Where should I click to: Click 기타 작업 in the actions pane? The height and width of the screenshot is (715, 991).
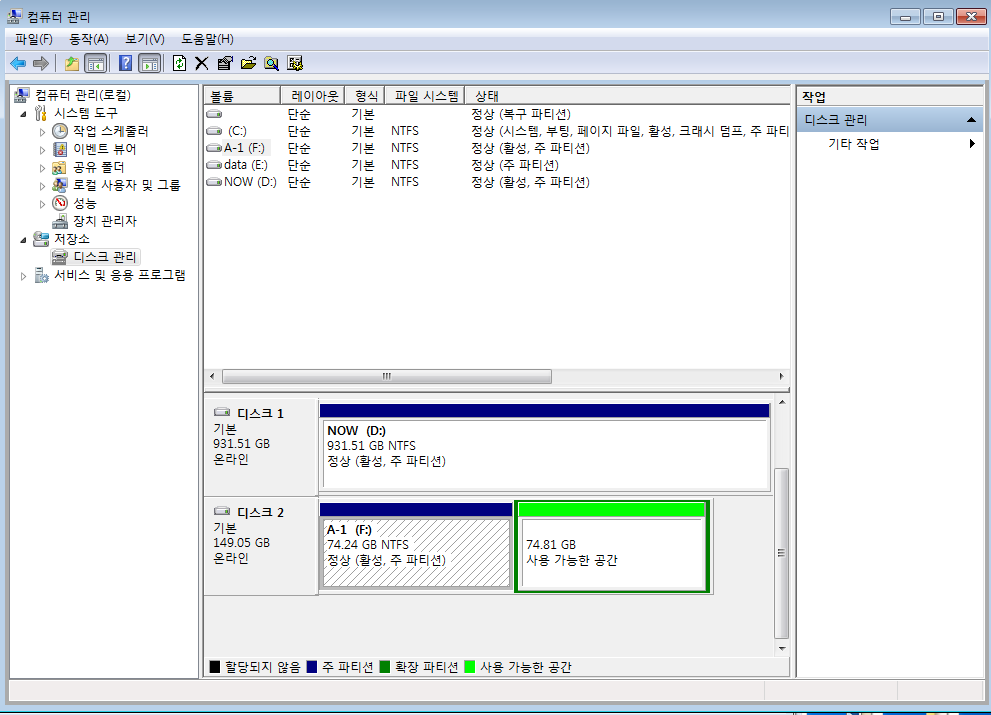click(x=854, y=144)
